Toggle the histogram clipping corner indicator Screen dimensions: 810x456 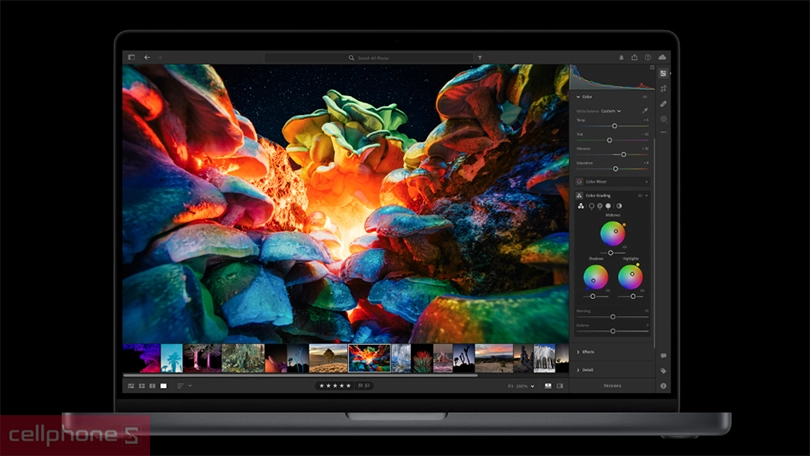[x=652, y=68]
